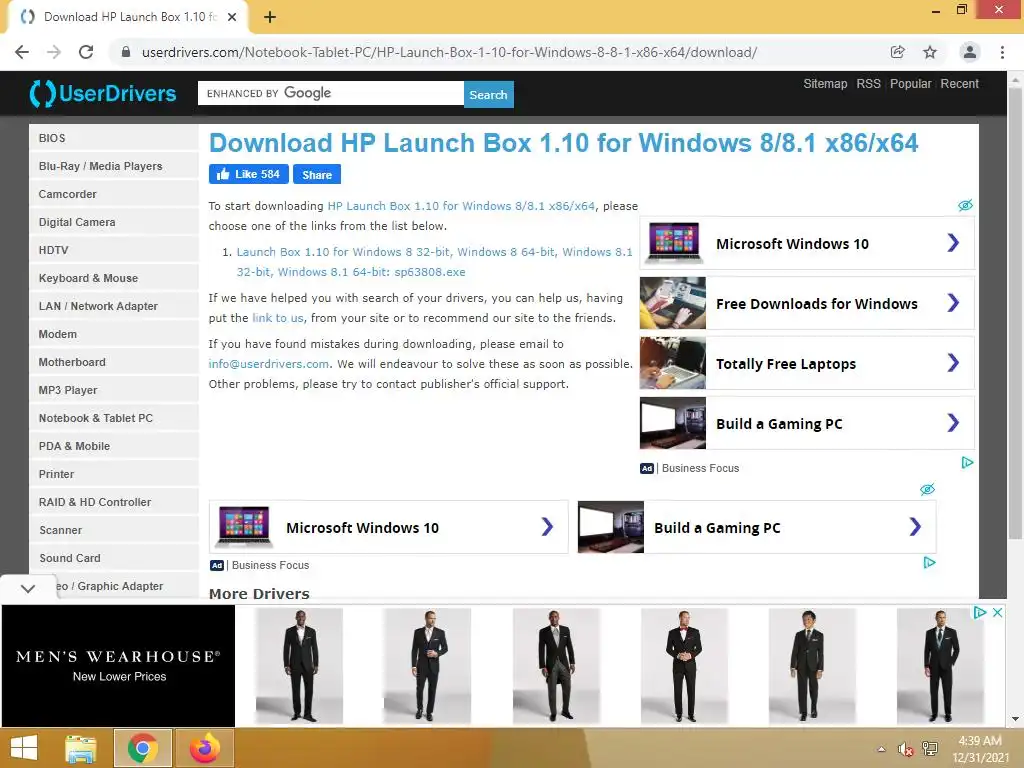1024x768 pixels.
Task: Toggle the eye icon above right-column ads
Action: point(965,205)
